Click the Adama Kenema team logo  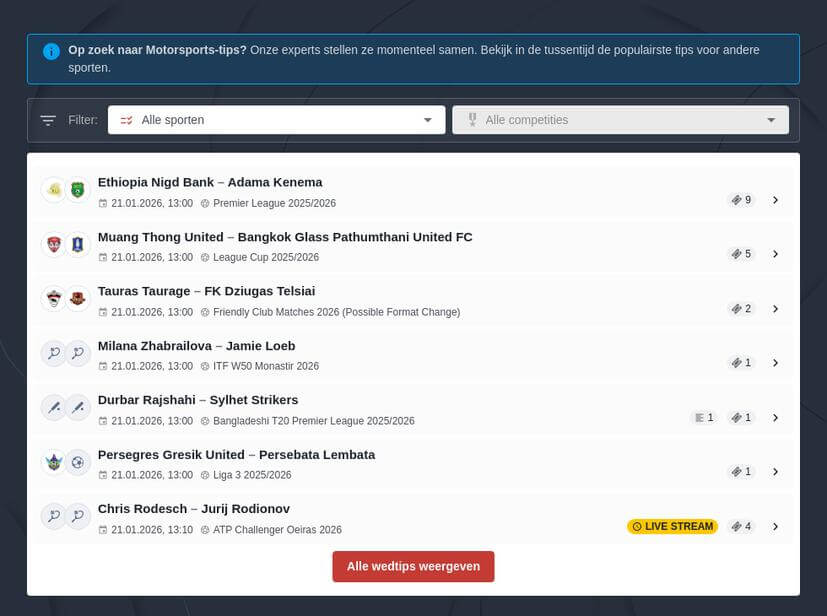[x=78, y=190]
